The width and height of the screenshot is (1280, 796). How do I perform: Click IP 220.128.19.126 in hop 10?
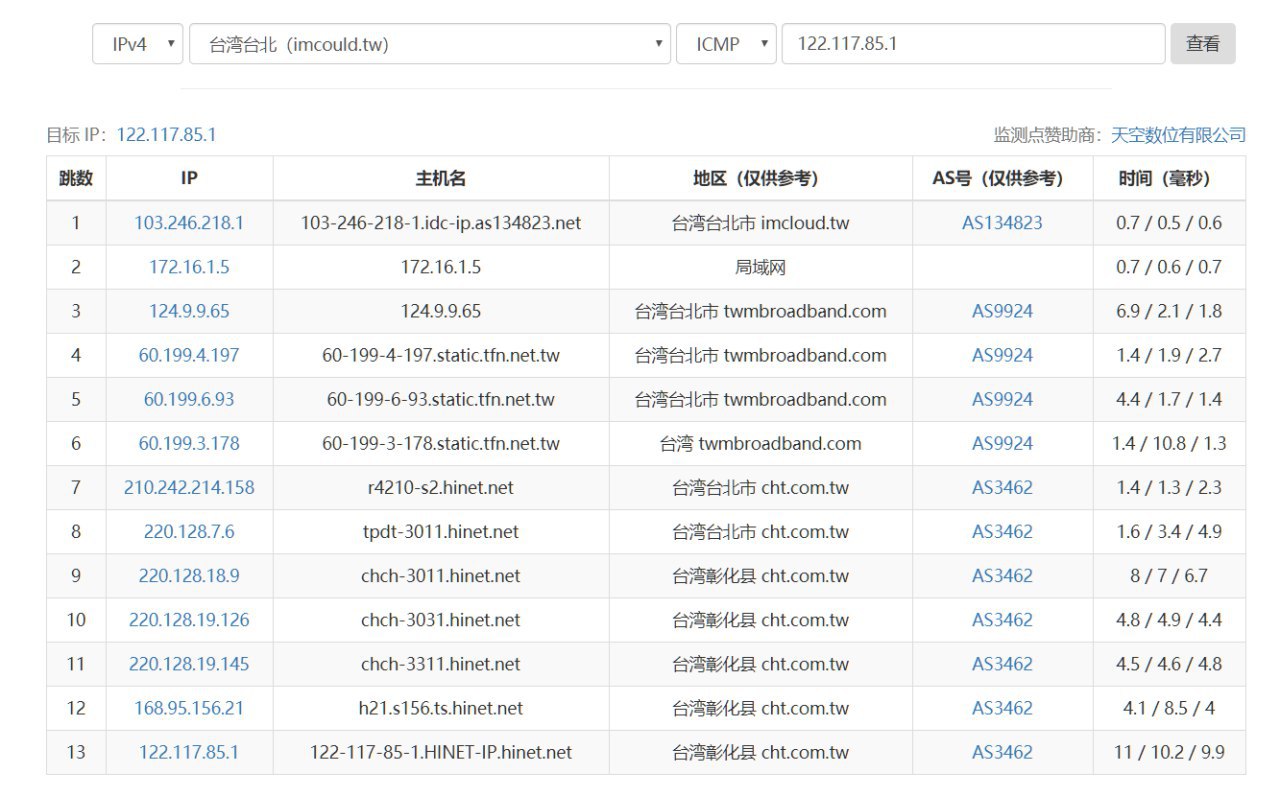(189, 620)
